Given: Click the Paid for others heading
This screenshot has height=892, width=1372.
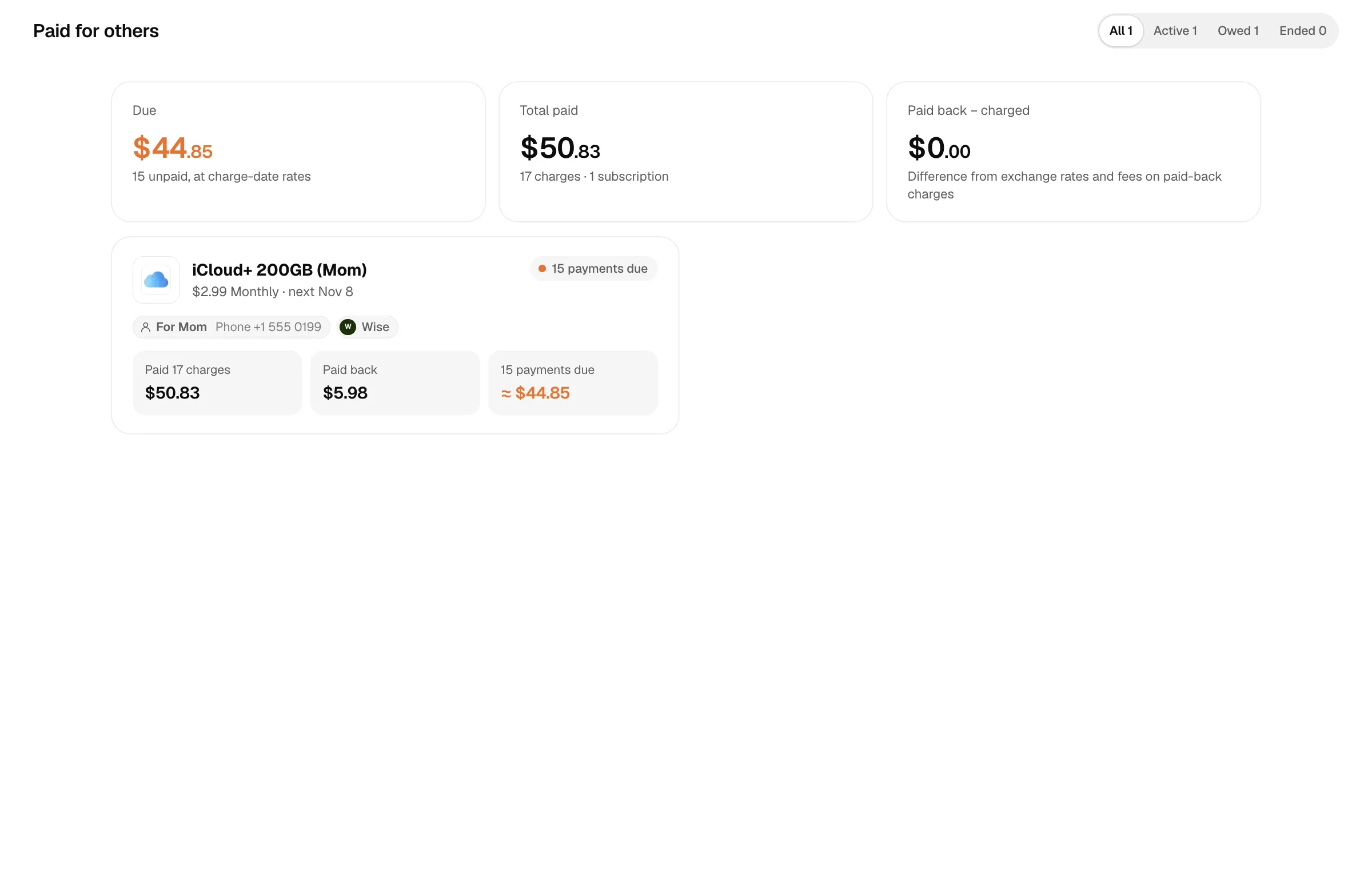Looking at the screenshot, I should click(x=95, y=30).
